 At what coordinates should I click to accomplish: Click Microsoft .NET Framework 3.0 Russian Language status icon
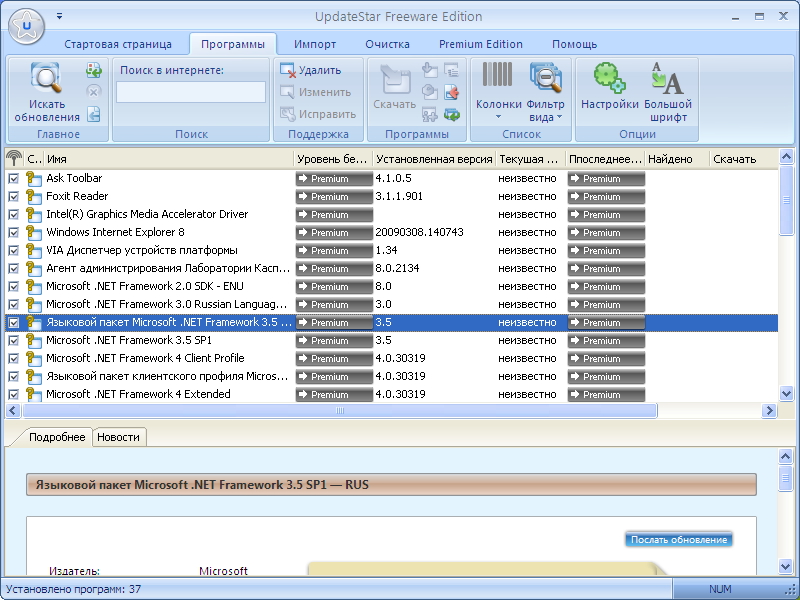point(34,305)
